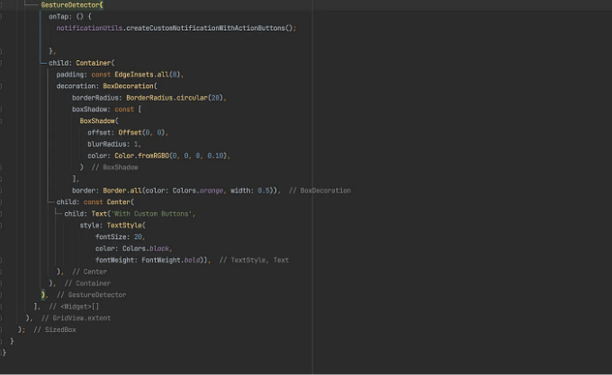612x375 pixels.
Task: Click the Container( widget name
Action: click(x=95, y=63)
